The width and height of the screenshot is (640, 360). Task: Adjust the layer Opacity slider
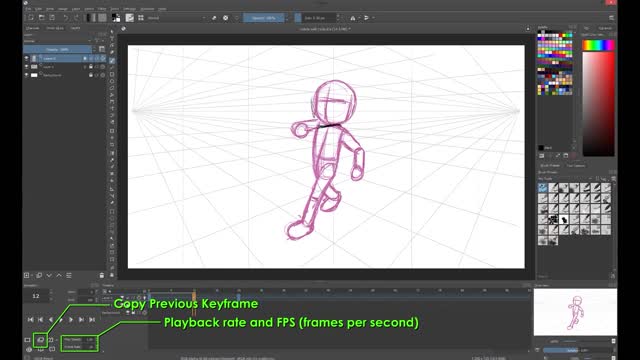[x=58, y=49]
